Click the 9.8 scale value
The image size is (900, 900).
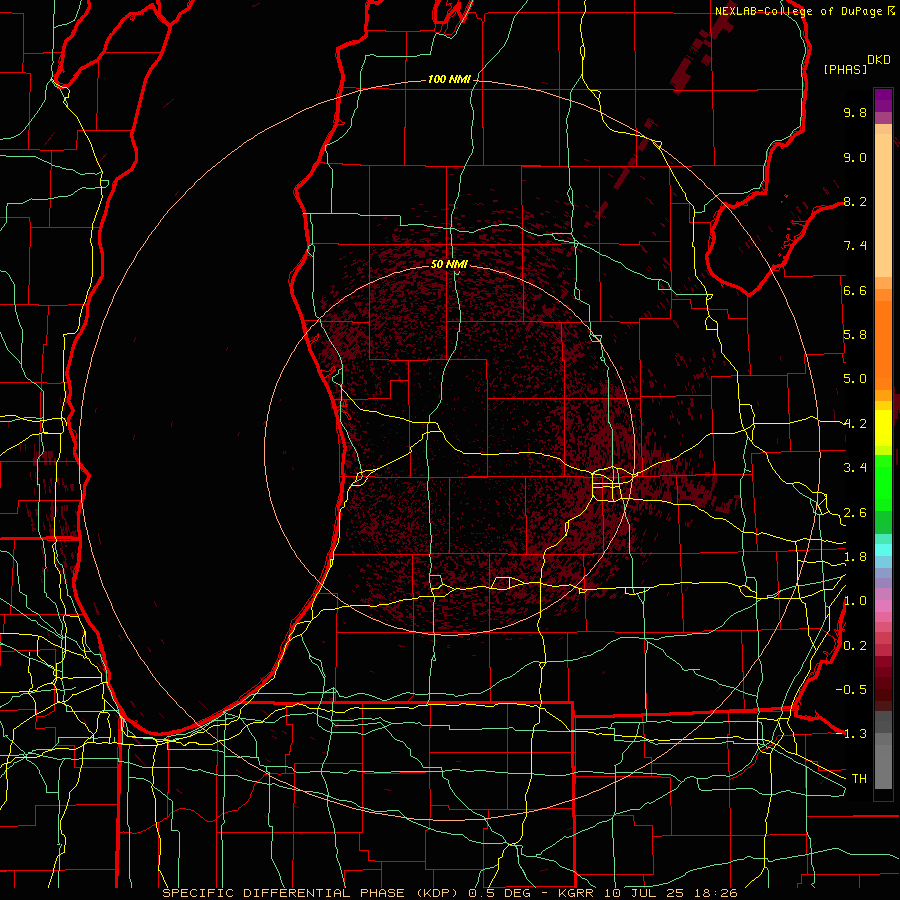coord(855,112)
